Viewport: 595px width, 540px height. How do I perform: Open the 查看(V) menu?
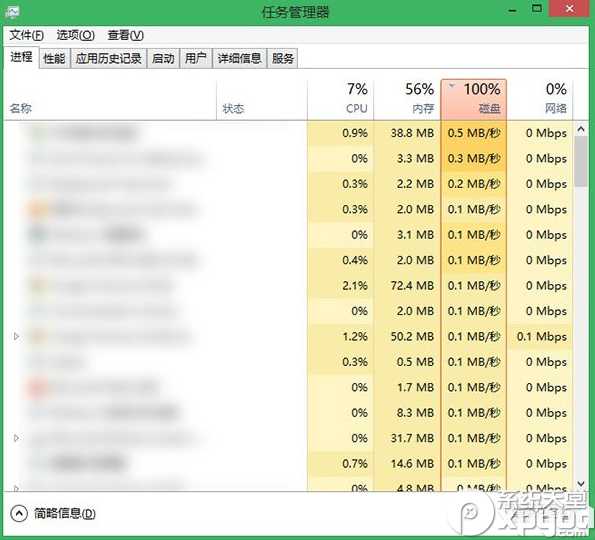tap(126, 35)
